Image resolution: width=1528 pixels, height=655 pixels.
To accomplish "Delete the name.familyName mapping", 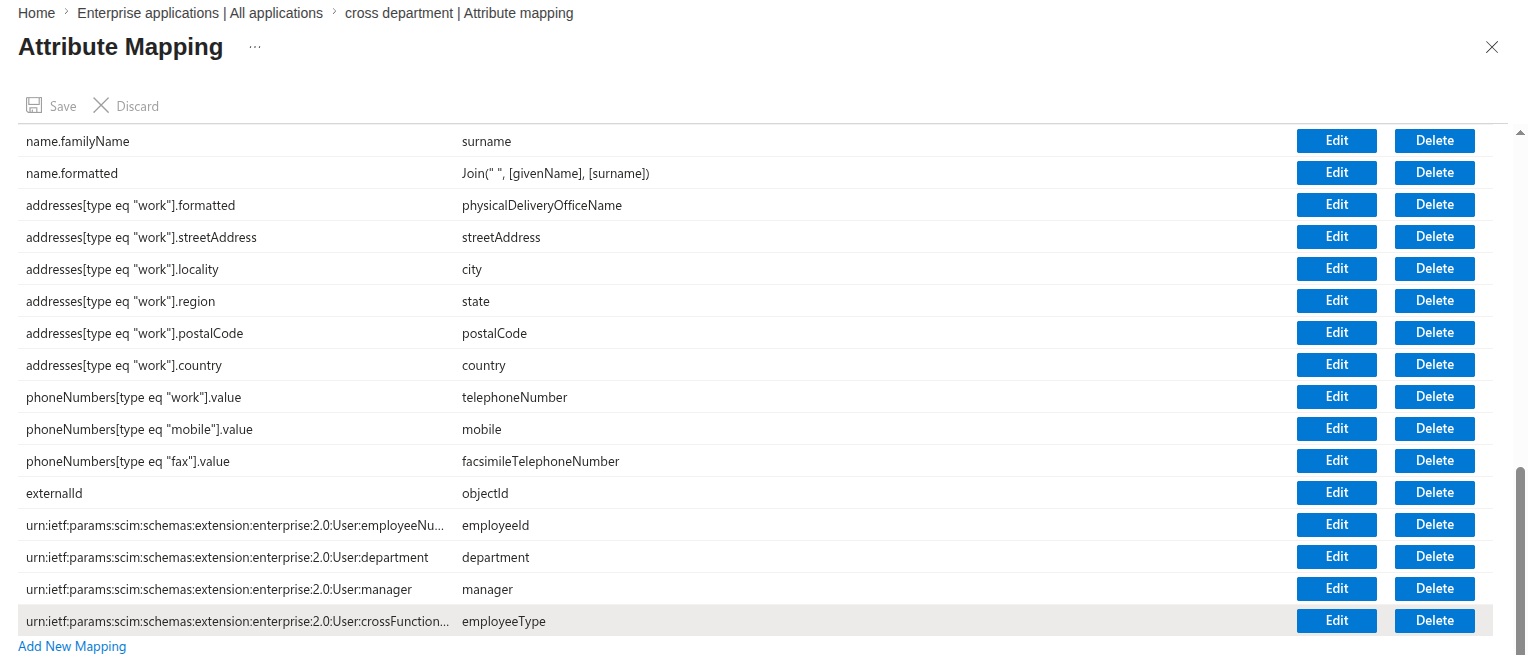I will [x=1435, y=141].
